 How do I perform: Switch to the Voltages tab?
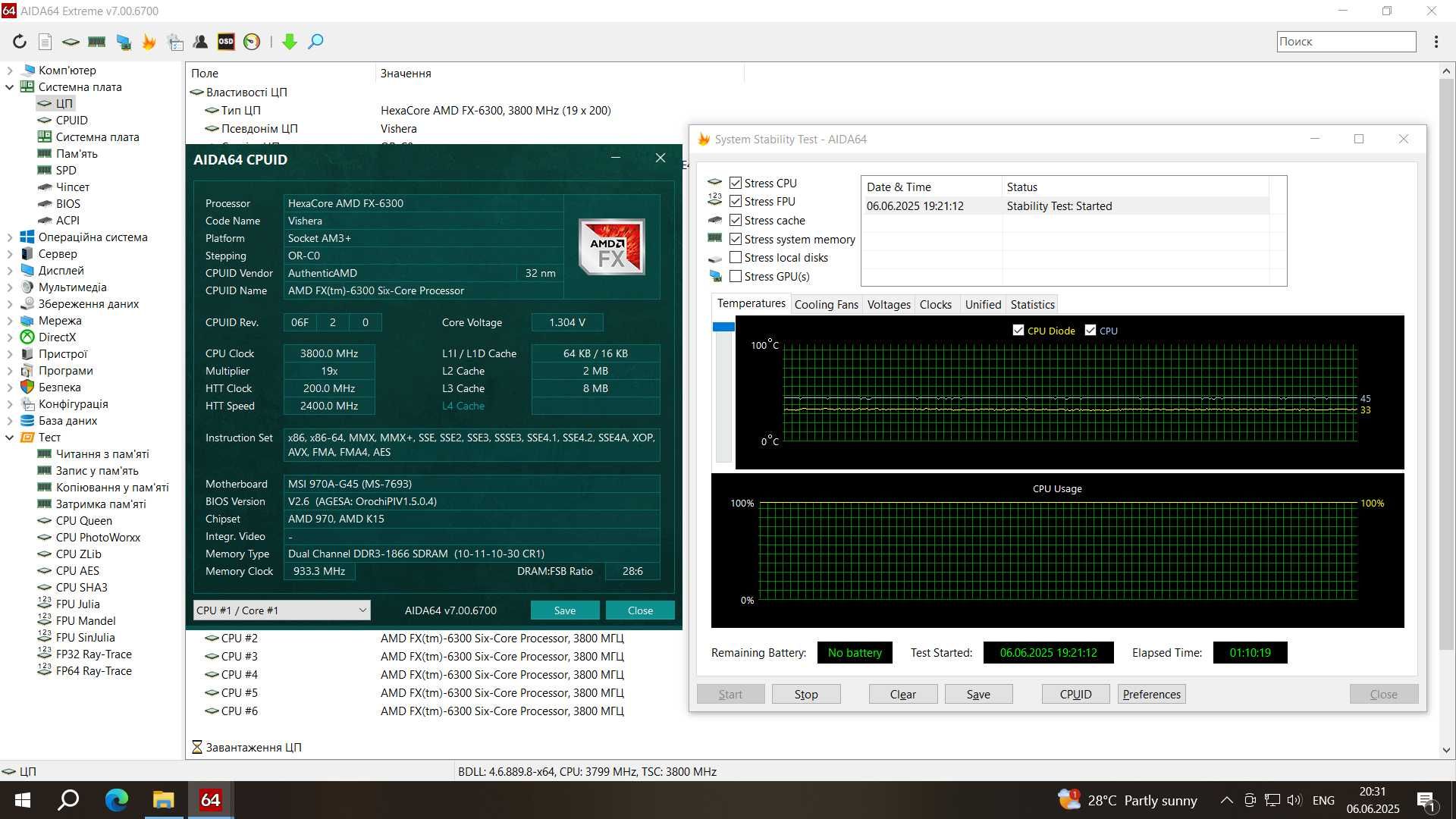pyautogui.click(x=889, y=304)
